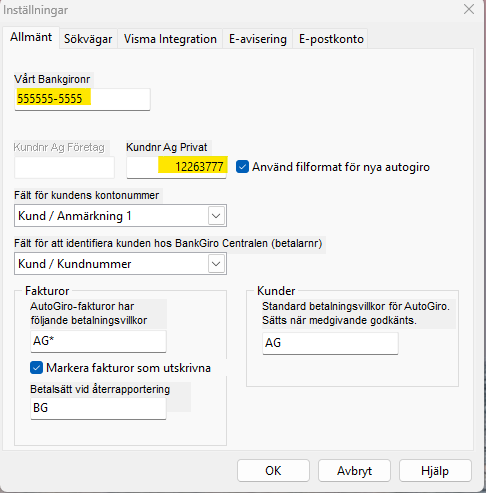Focus the Kundnr Ag Privat field
486x493 pixels.
[x=176, y=167]
